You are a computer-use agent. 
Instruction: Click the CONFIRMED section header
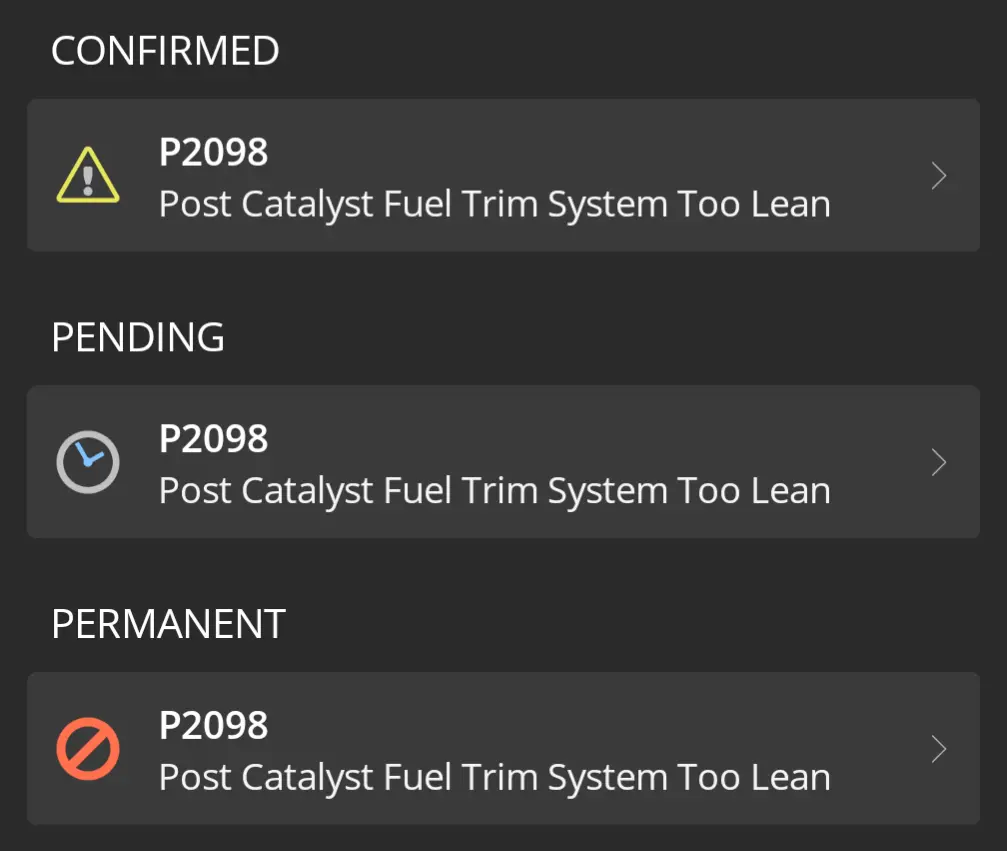point(165,51)
